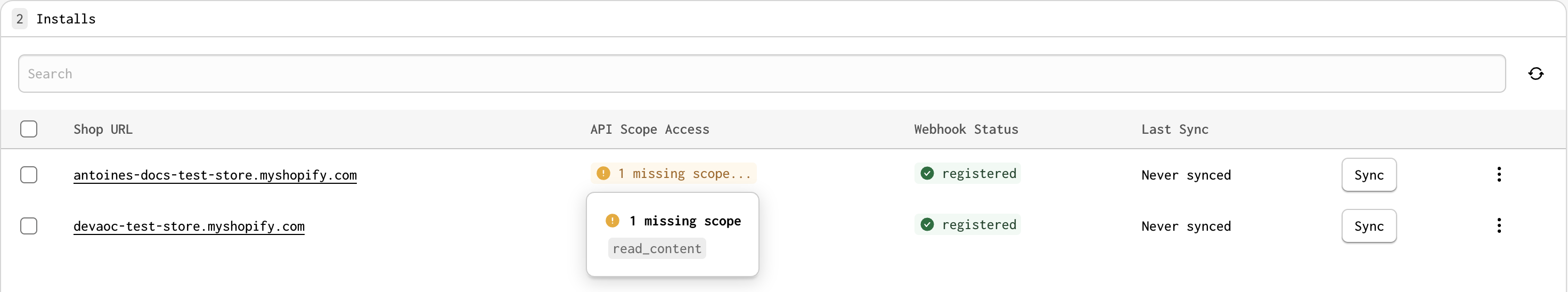Sort by the Last Sync column header
The image size is (1568, 292).
1175,129
